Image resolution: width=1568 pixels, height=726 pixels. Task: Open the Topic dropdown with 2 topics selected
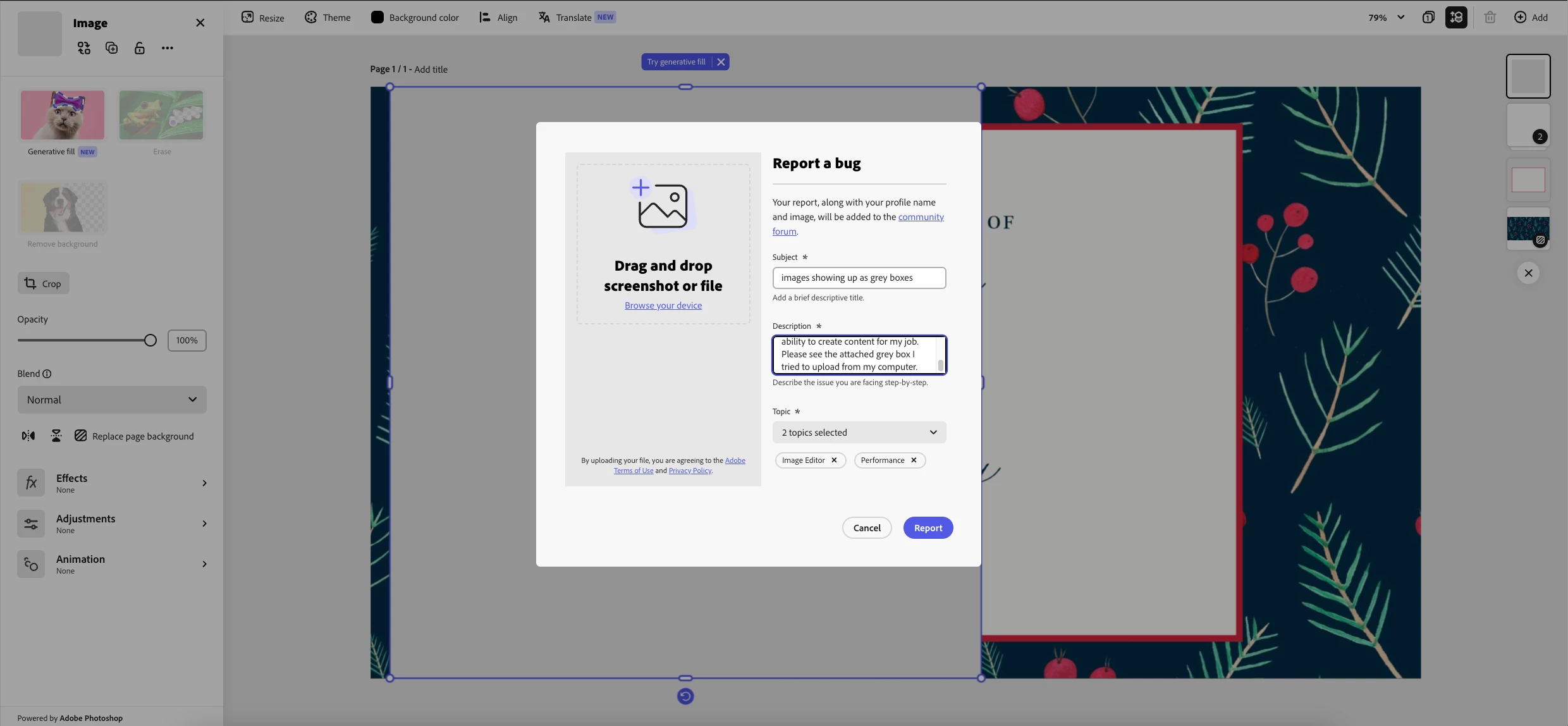click(859, 433)
